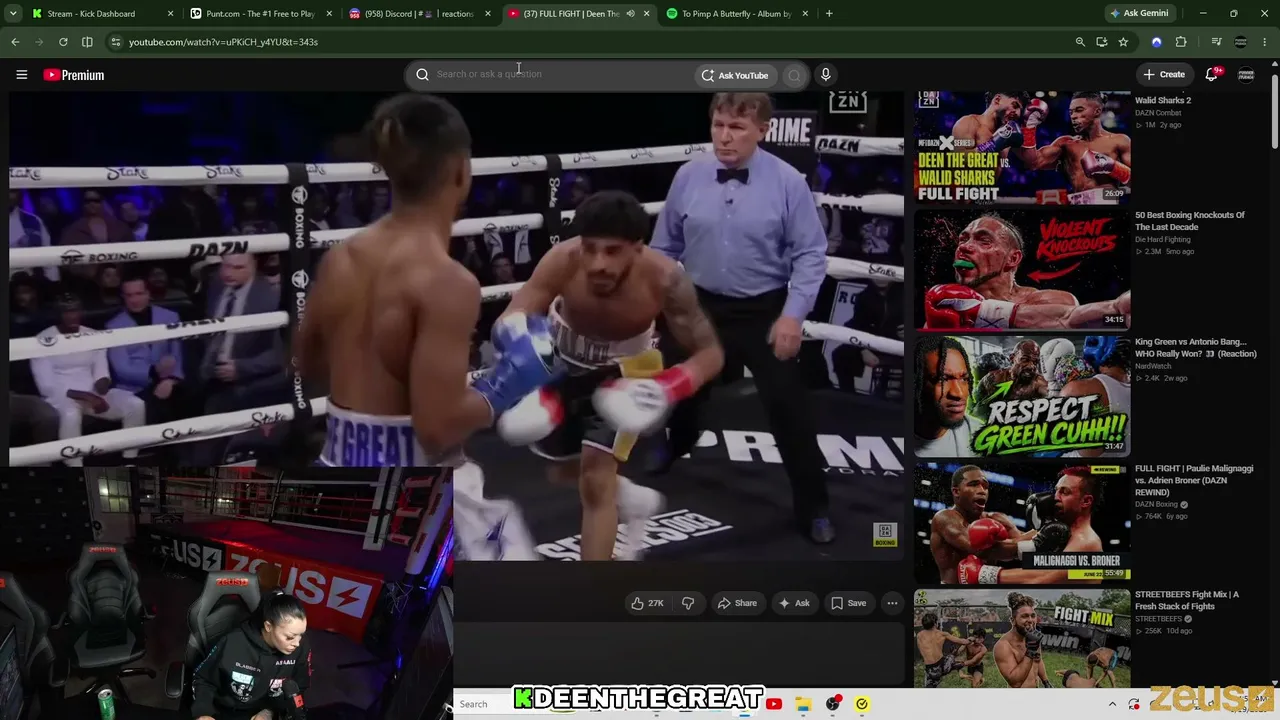Viewport: 1280px width, 720px height.
Task: Switch to the Discord reactions tab
Action: pyautogui.click(x=421, y=14)
